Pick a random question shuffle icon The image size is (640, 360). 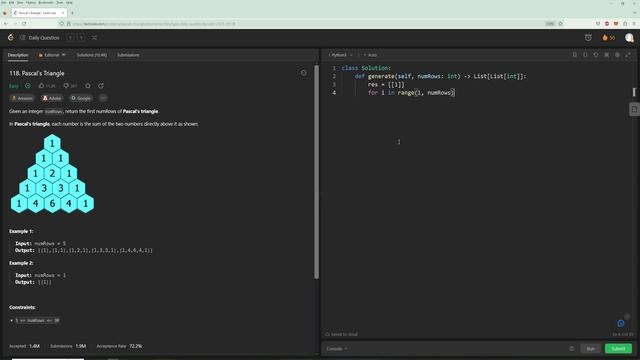coord(94,38)
